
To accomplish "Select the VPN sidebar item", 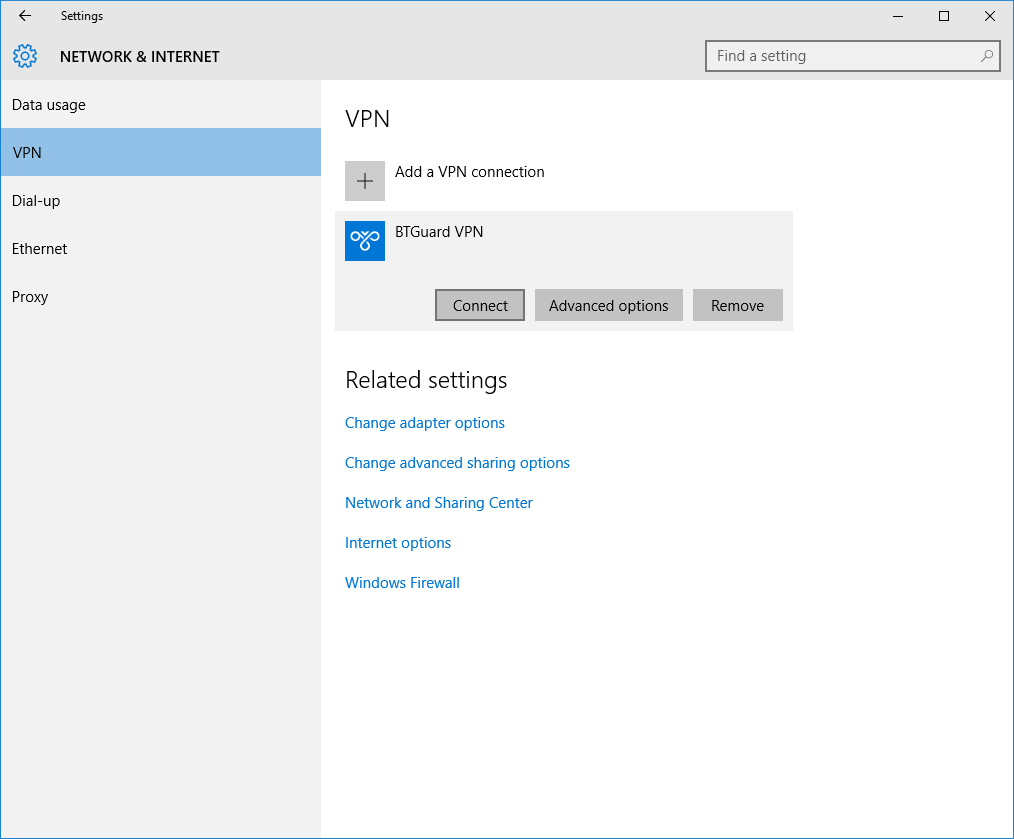I will 27,153.
